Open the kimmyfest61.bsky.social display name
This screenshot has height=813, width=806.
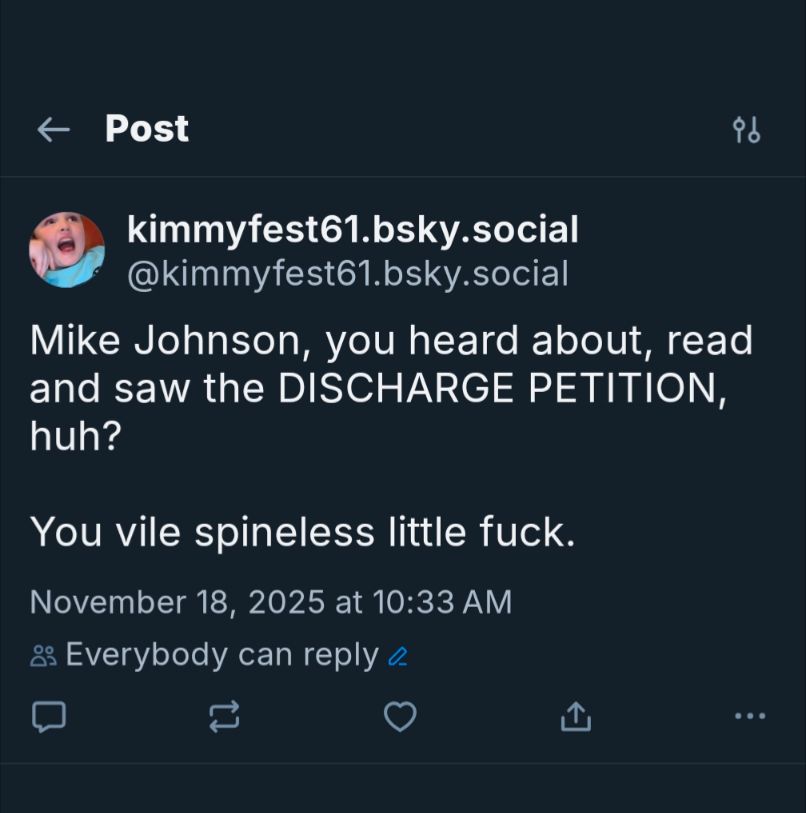352,230
